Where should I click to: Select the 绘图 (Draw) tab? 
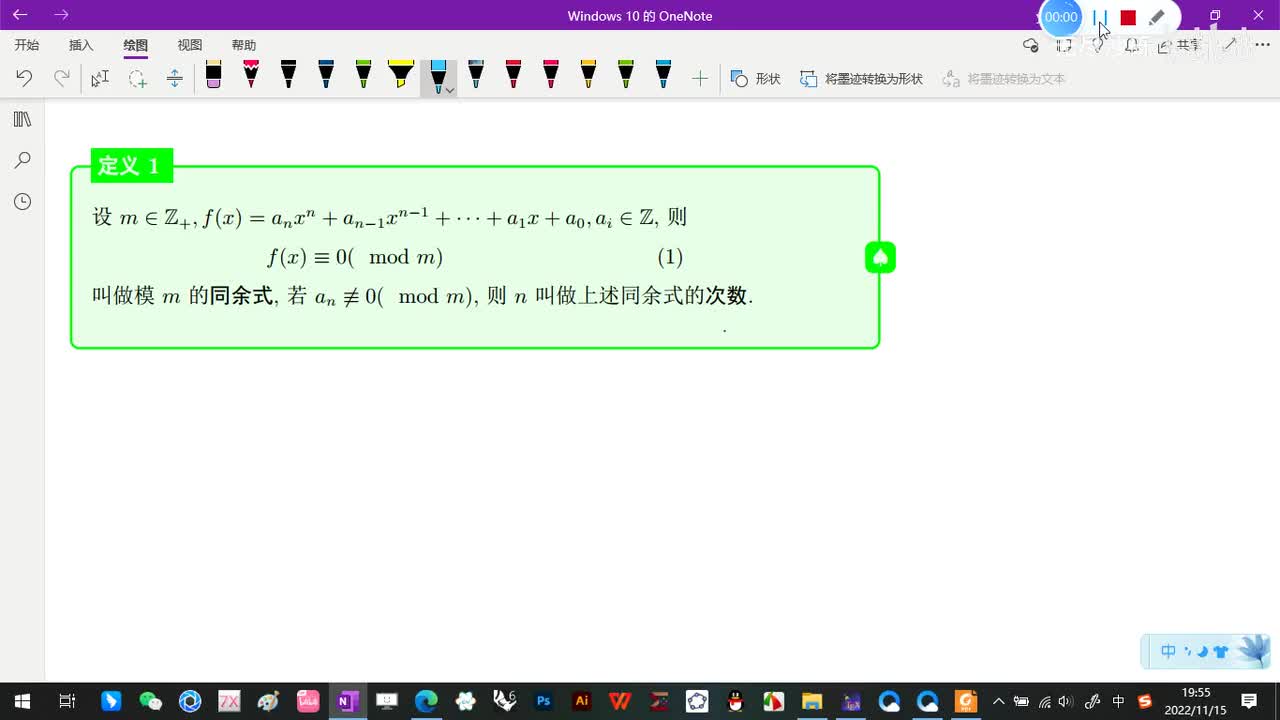(136, 45)
